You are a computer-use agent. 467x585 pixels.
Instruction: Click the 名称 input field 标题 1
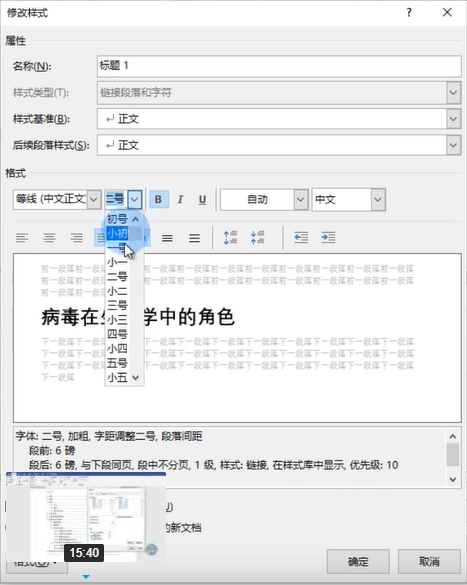(x=279, y=66)
